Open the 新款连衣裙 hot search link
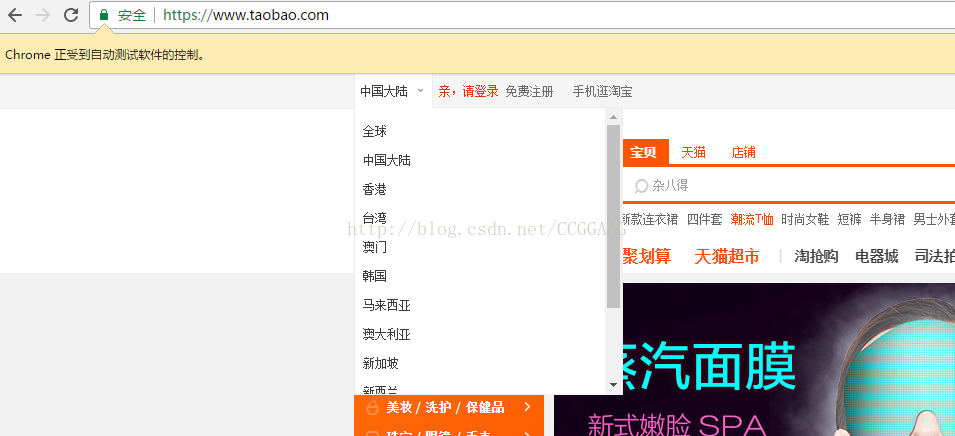 click(x=650, y=219)
